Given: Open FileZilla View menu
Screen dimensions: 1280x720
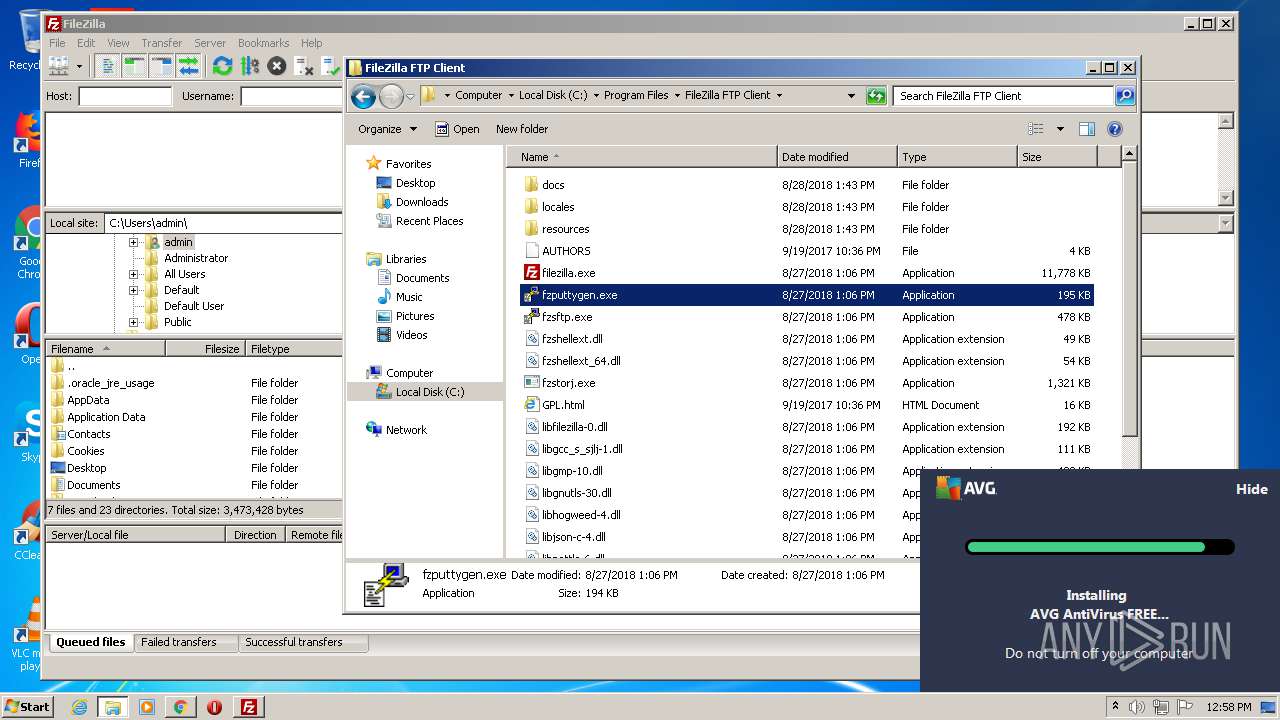Looking at the screenshot, I should coord(118,43).
